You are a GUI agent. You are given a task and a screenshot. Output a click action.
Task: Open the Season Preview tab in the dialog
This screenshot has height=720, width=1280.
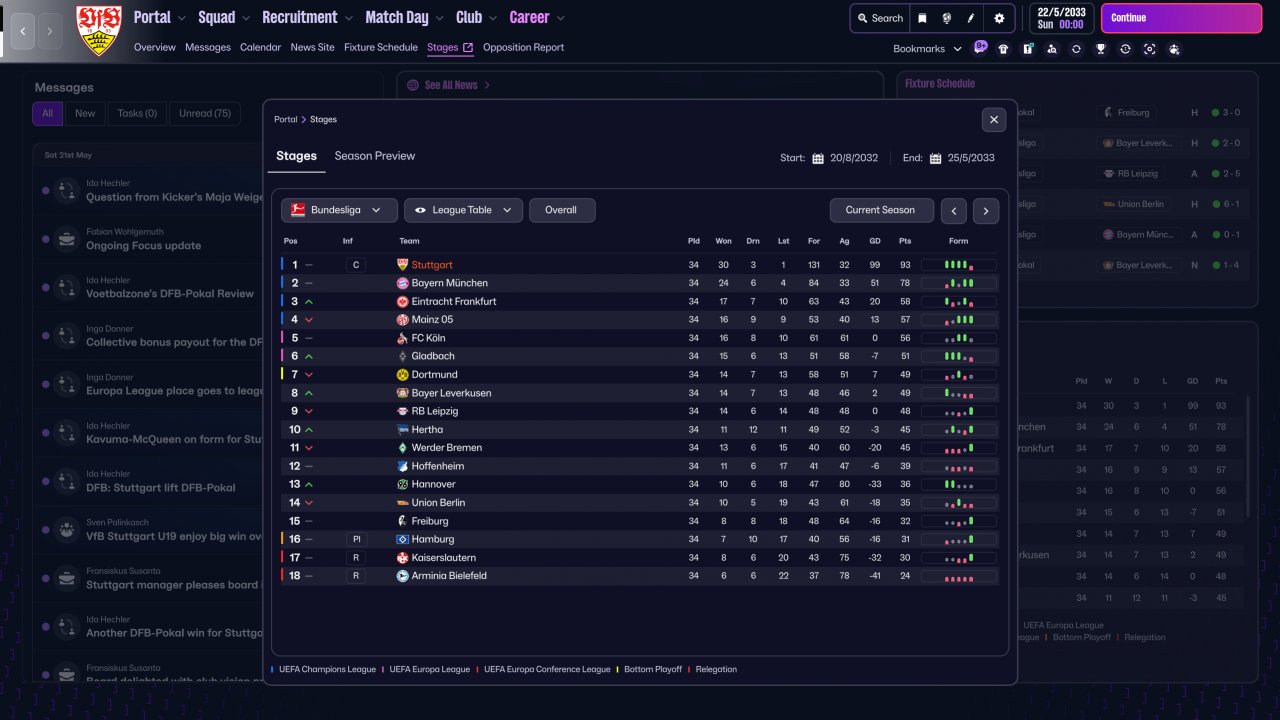pyautogui.click(x=374, y=156)
